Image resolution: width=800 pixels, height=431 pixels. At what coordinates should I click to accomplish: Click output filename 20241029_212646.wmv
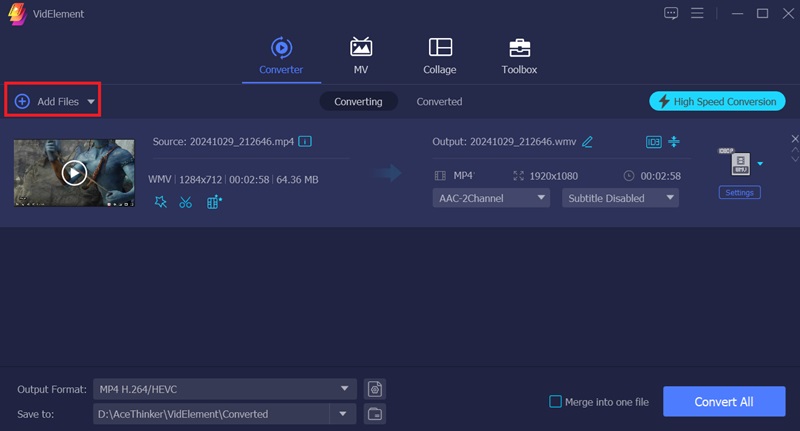[x=523, y=142]
